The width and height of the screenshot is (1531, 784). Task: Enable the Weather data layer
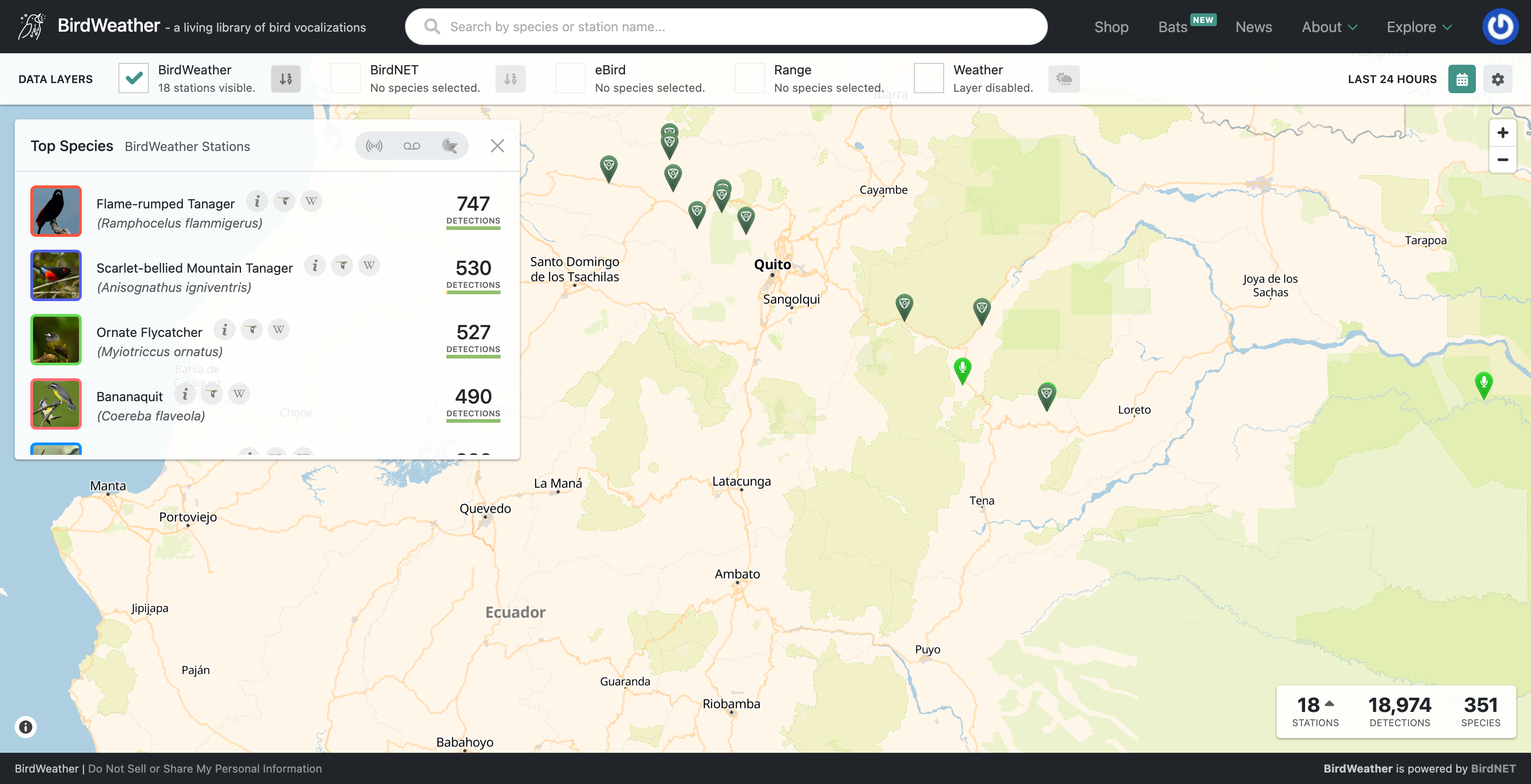[929, 78]
